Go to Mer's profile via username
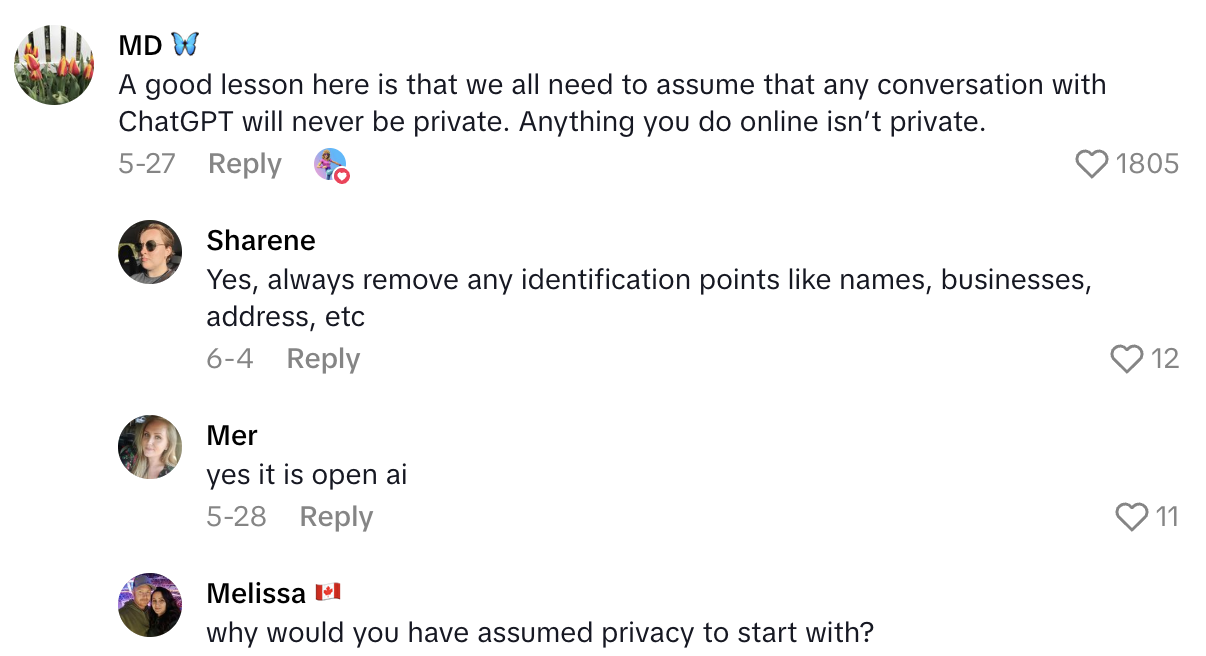 click(x=232, y=436)
